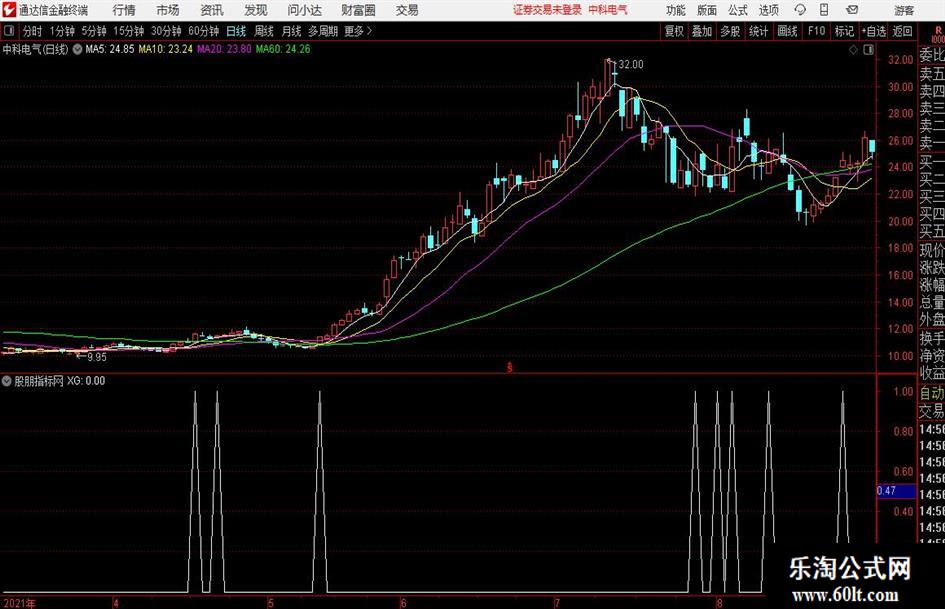Switch to 分时 chart tab
This screenshot has width=945, height=609.
pyautogui.click(x=32, y=31)
